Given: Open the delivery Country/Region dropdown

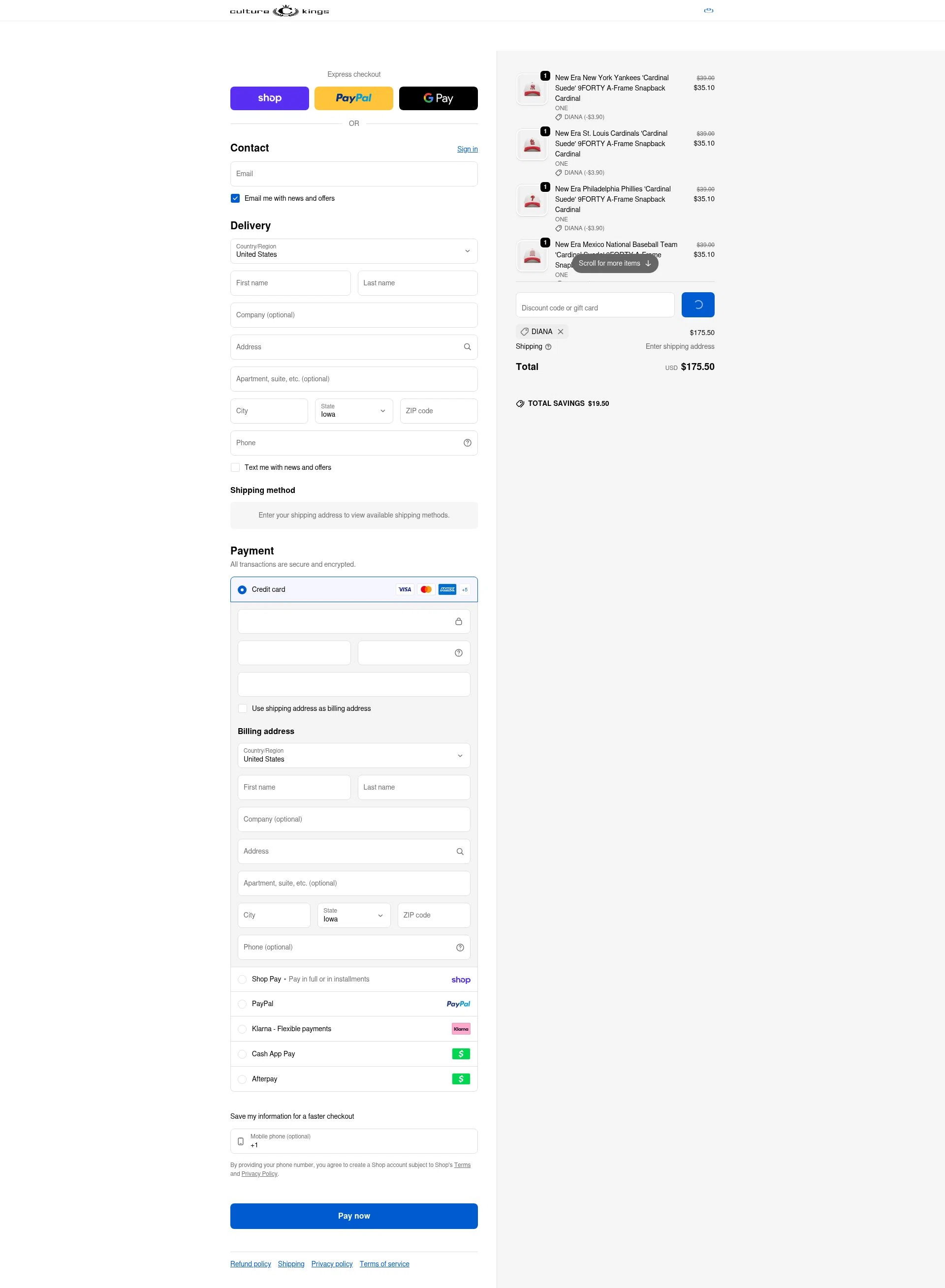Looking at the screenshot, I should [x=353, y=251].
